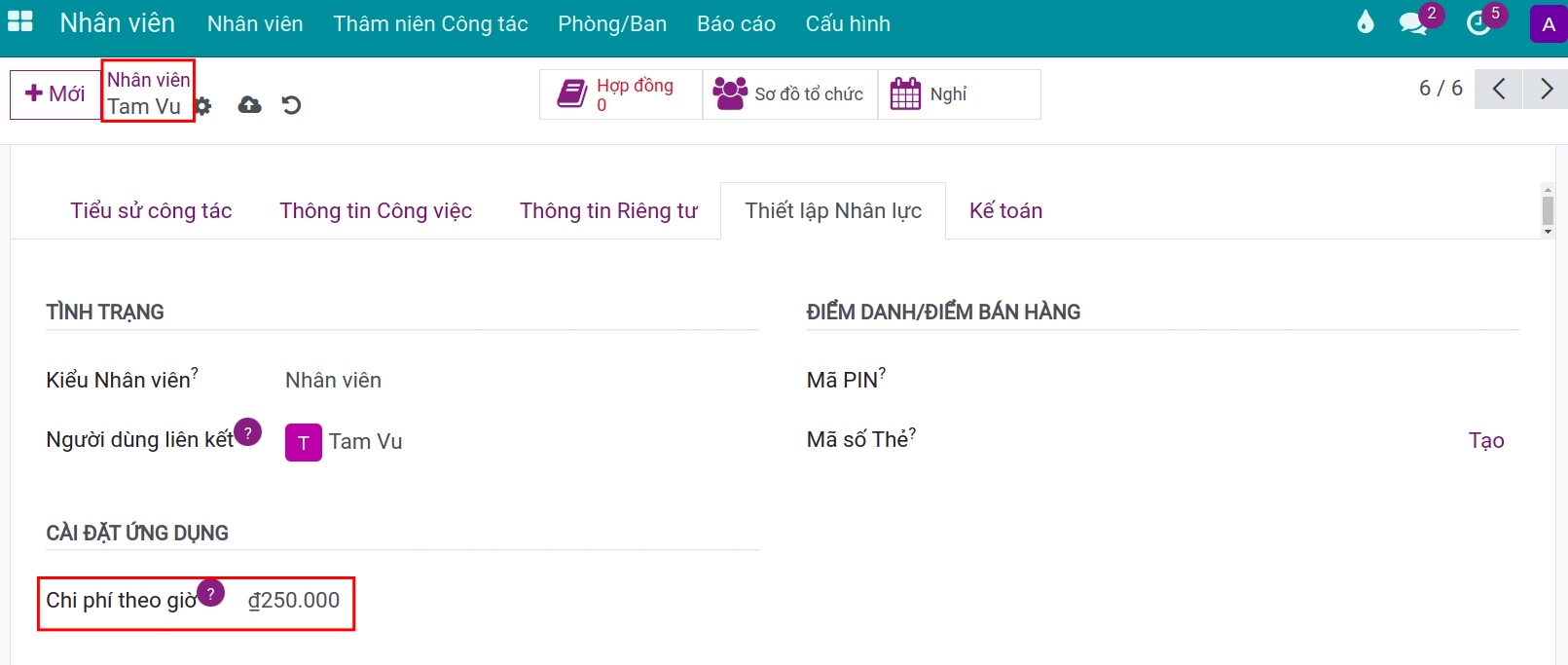Click the 6 / 6 pager counter
Viewport: 1568px width, 665px height.
(x=1440, y=89)
